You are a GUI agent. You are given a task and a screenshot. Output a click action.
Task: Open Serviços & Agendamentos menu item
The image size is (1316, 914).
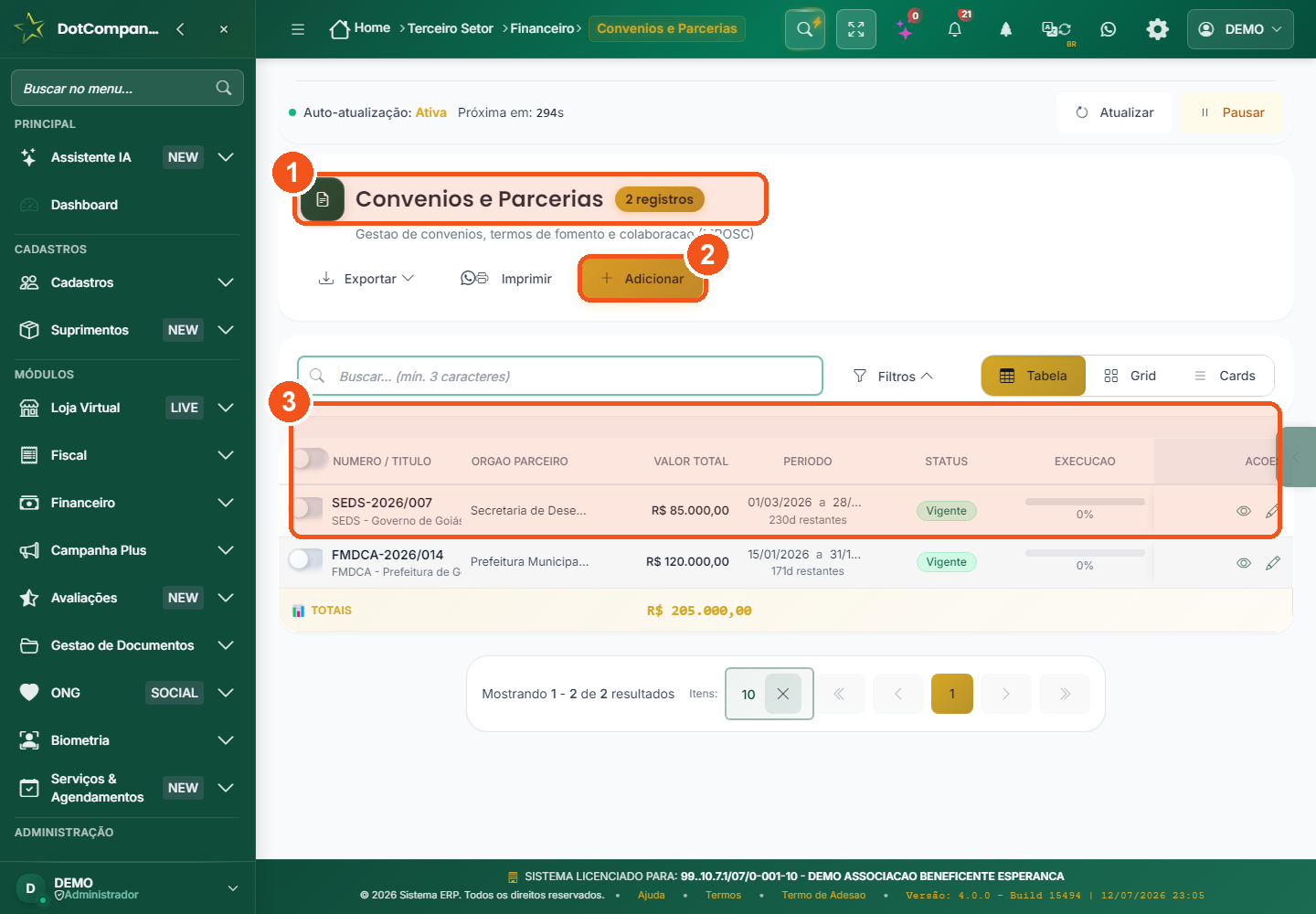click(x=127, y=788)
